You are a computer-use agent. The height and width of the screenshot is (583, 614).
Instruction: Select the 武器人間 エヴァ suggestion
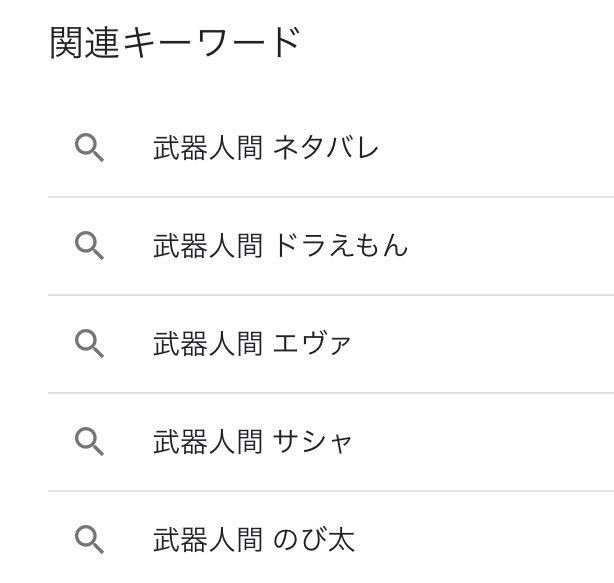coord(331,344)
